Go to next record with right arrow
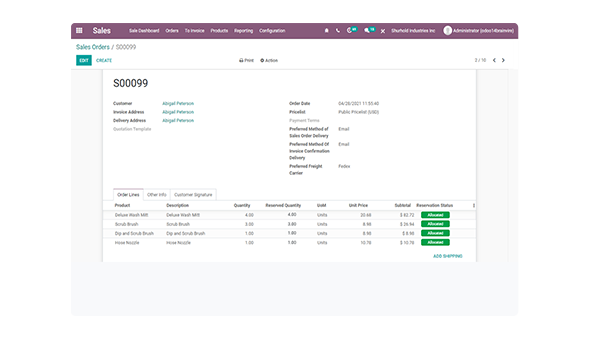This screenshot has width=590, height=360. pos(503,60)
